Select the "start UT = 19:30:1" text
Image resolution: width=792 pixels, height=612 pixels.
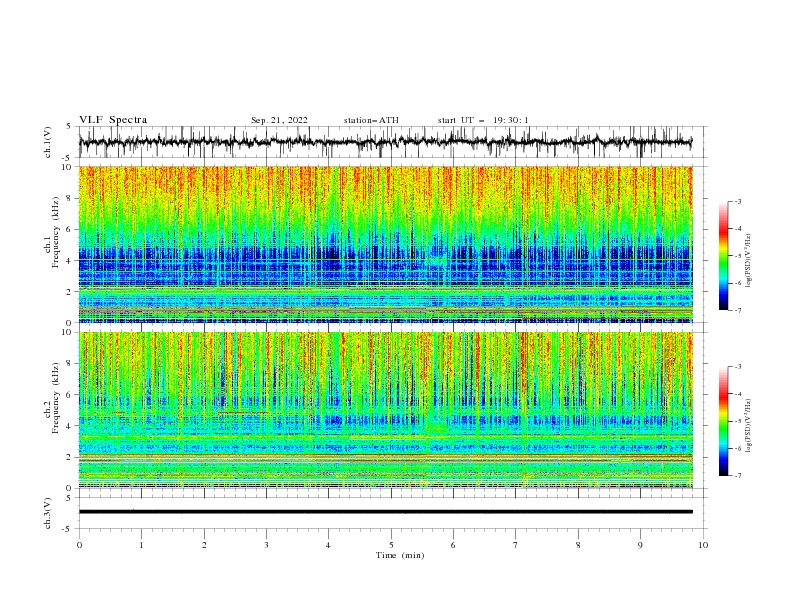[x=483, y=120]
